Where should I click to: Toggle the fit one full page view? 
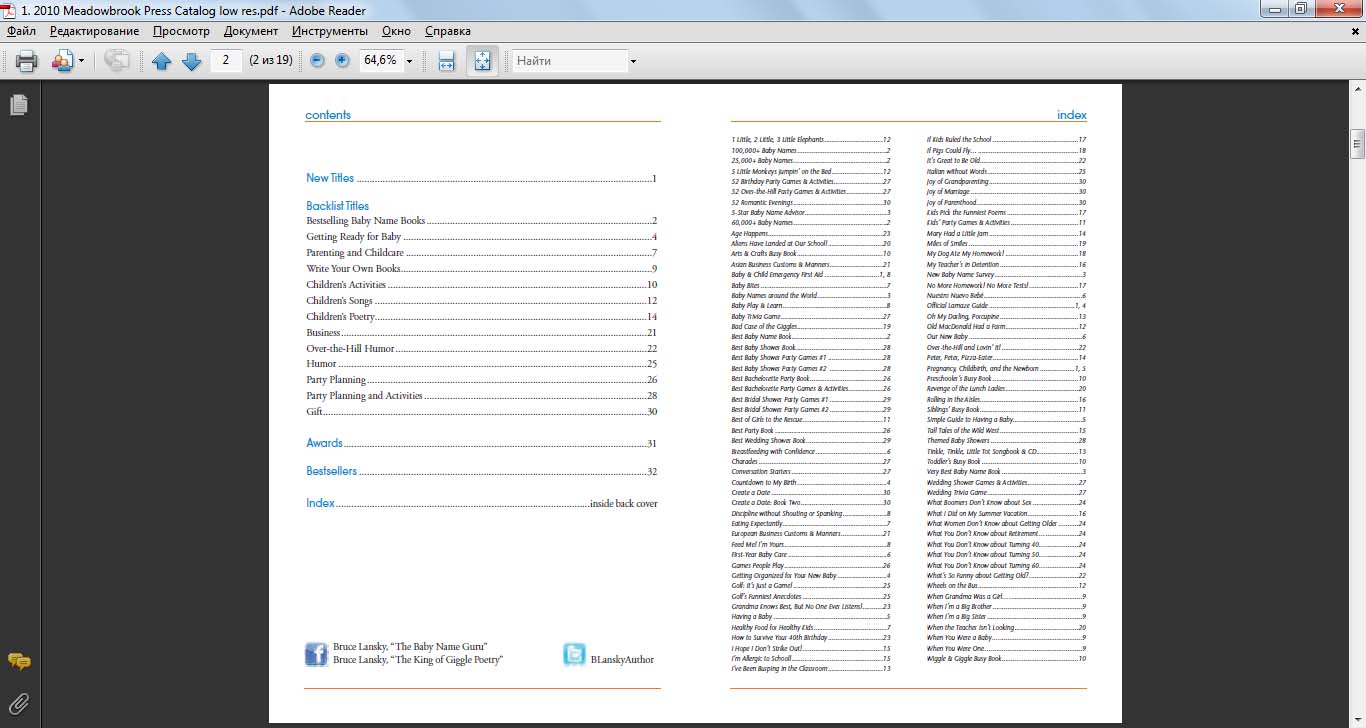[x=482, y=61]
